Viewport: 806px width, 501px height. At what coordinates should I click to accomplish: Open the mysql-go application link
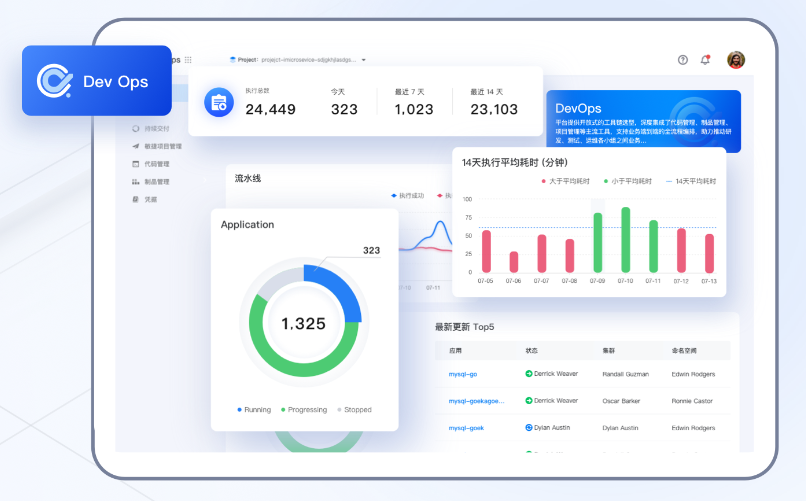[463, 374]
